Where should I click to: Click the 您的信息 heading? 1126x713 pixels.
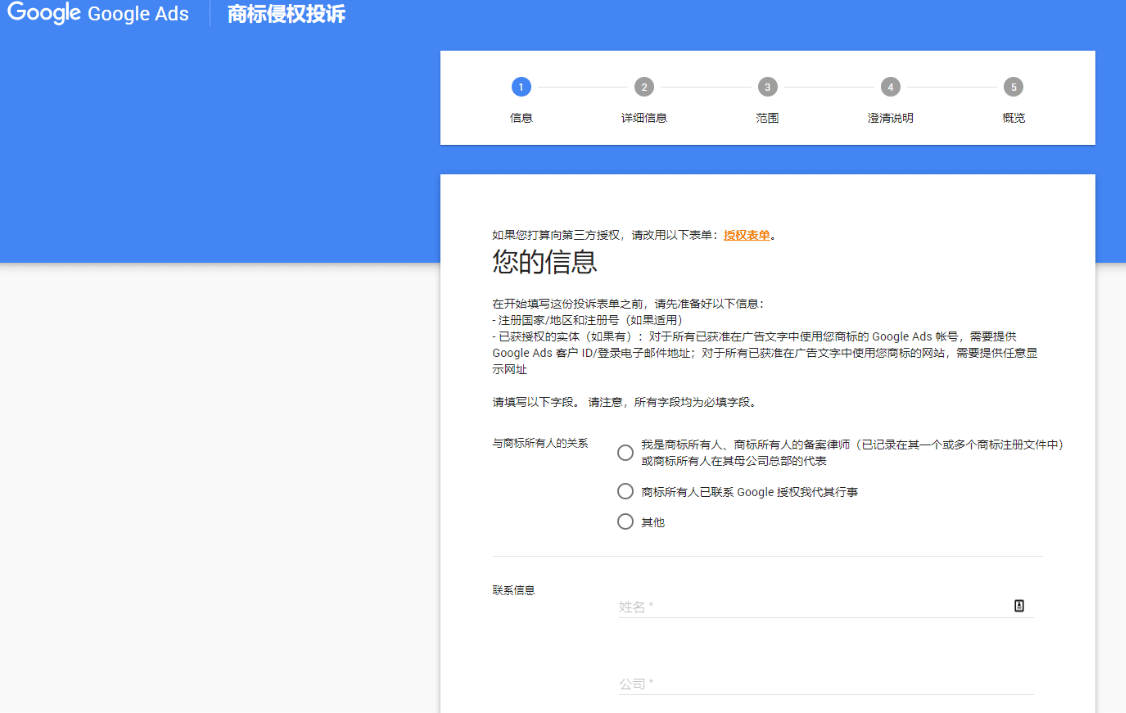pyautogui.click(x=544, y=262)
